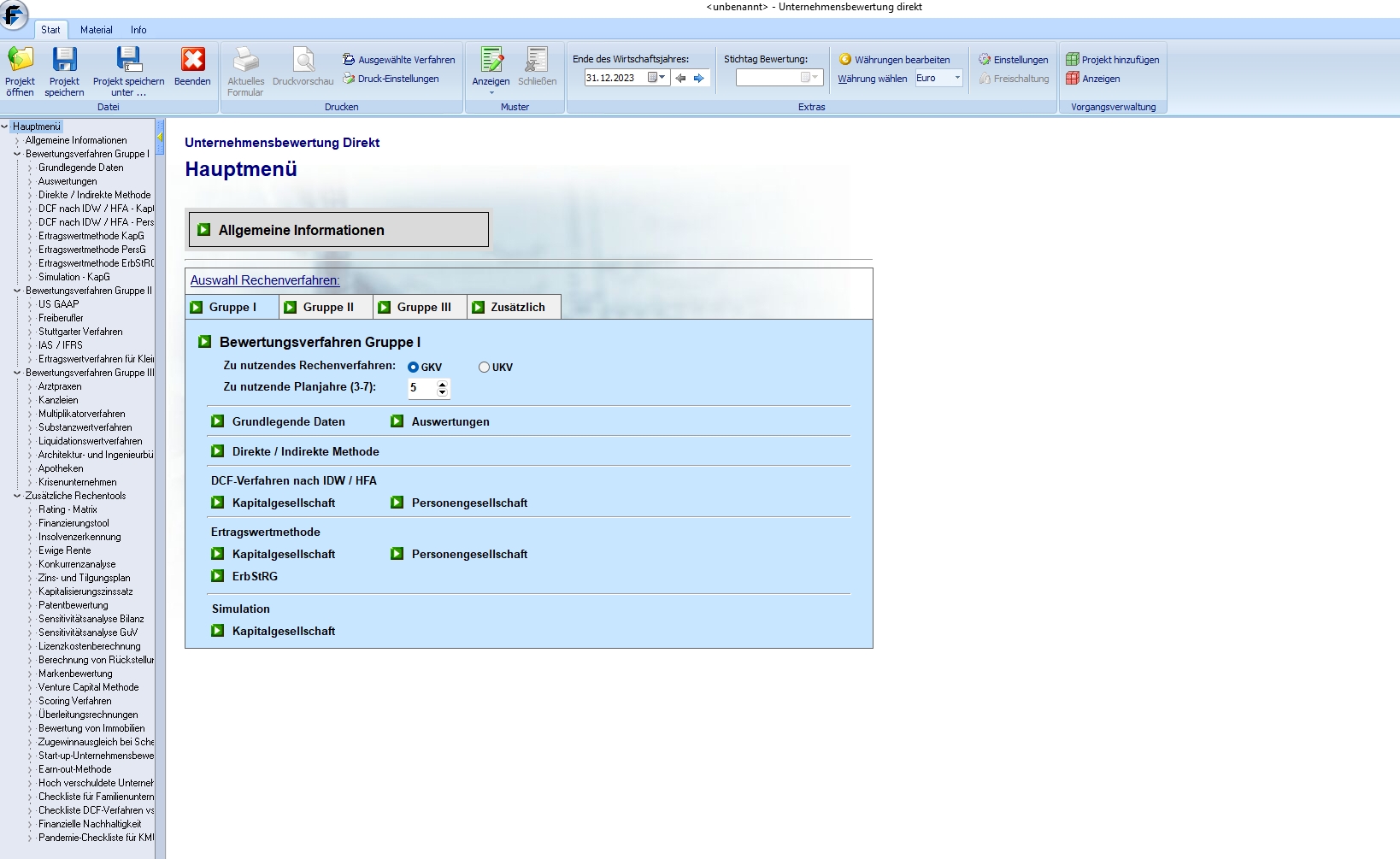Open Druckvorschau print preview

pyautogui.click(x=303, y=67)
